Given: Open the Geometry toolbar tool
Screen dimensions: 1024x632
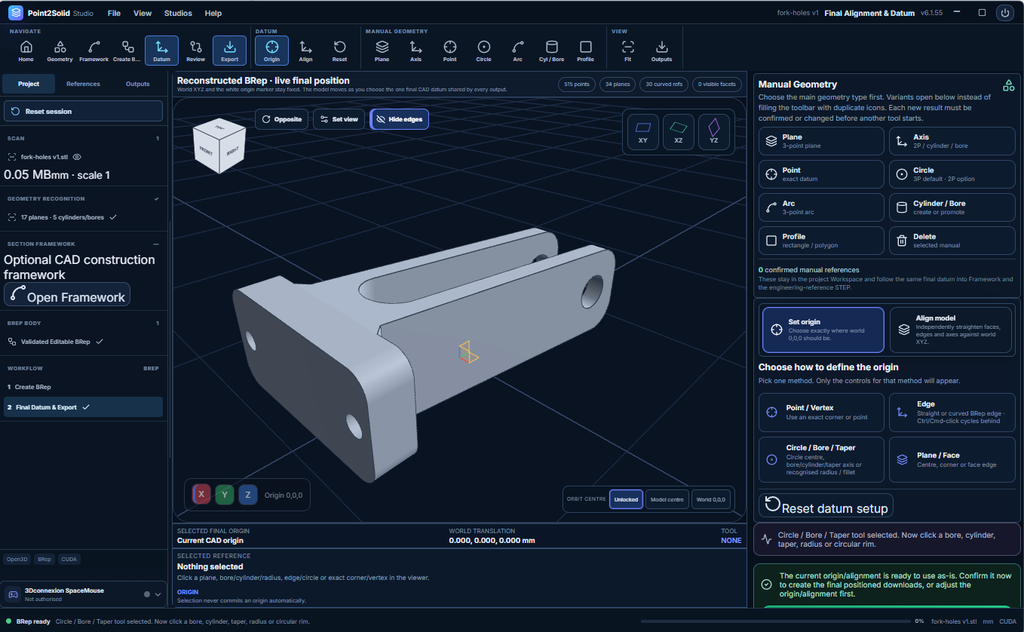Looking at the screenshot, I should click(x=59, y=50).
